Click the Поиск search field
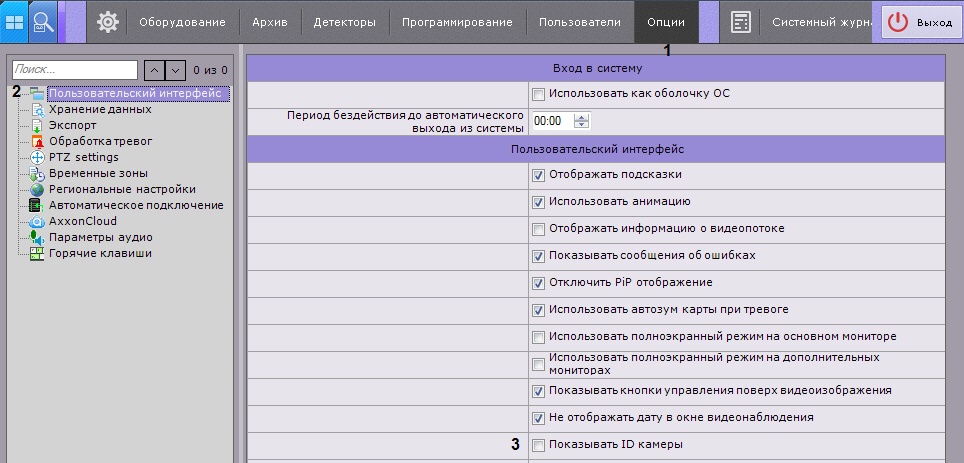 click(x=75, y=70)
